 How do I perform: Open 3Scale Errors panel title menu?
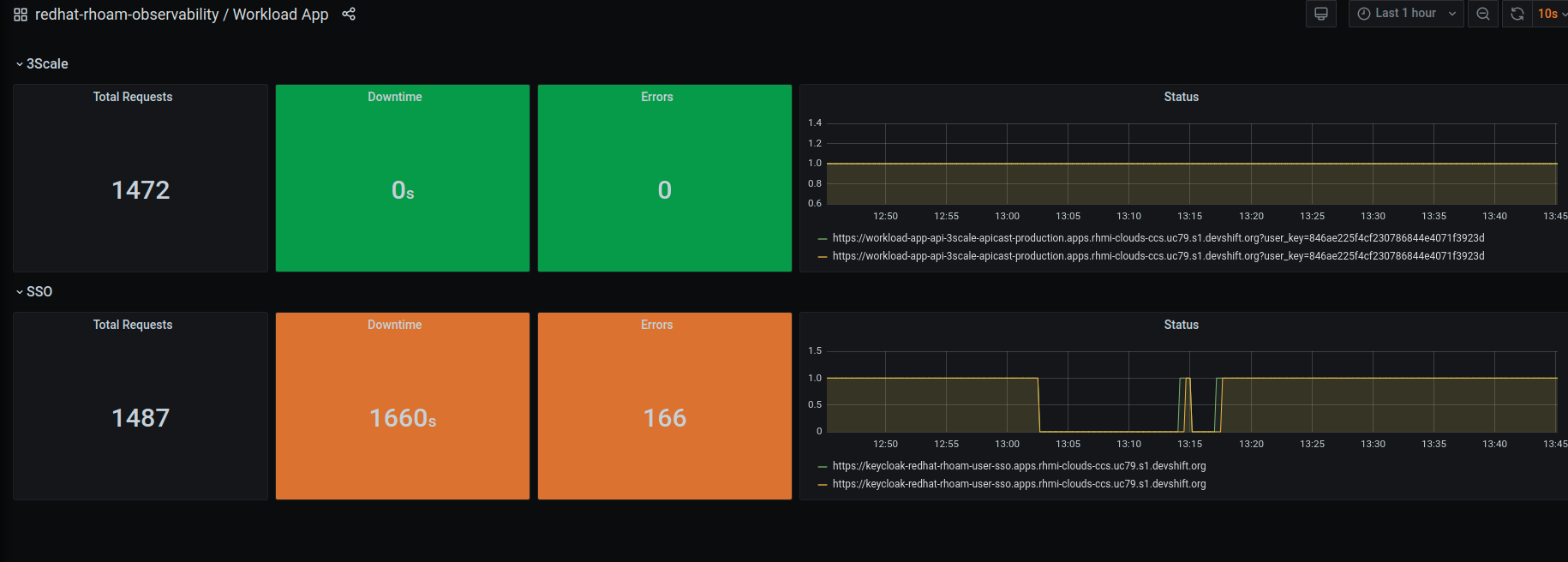(657, 97)
